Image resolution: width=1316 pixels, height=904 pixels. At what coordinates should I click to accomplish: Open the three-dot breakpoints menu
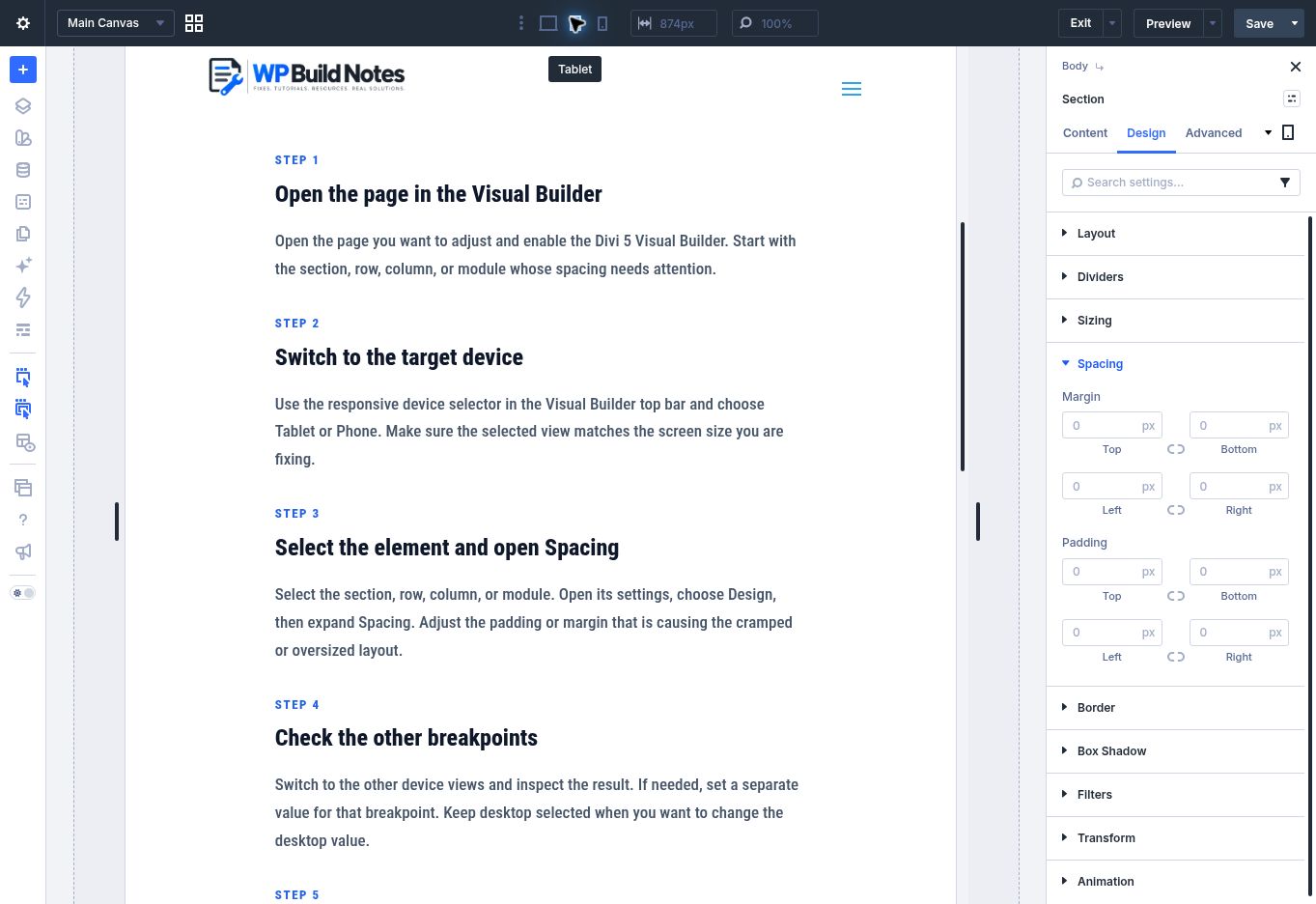[x=521, y=23]
